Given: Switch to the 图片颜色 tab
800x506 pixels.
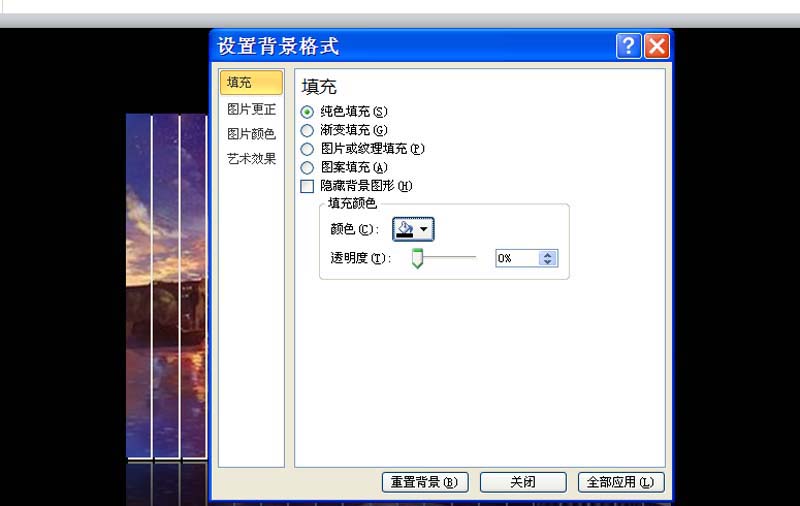Looking at the screenshot, I should [251, 134].
